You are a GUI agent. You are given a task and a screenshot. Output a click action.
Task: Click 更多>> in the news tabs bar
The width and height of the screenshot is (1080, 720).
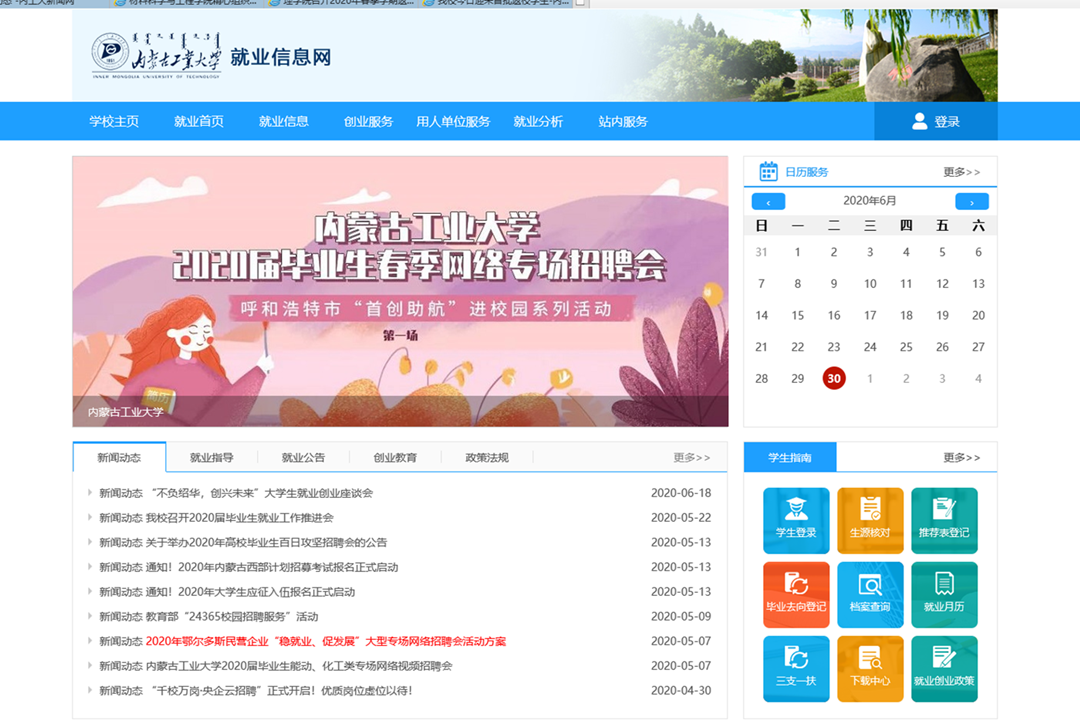click(x=692, y=457)
